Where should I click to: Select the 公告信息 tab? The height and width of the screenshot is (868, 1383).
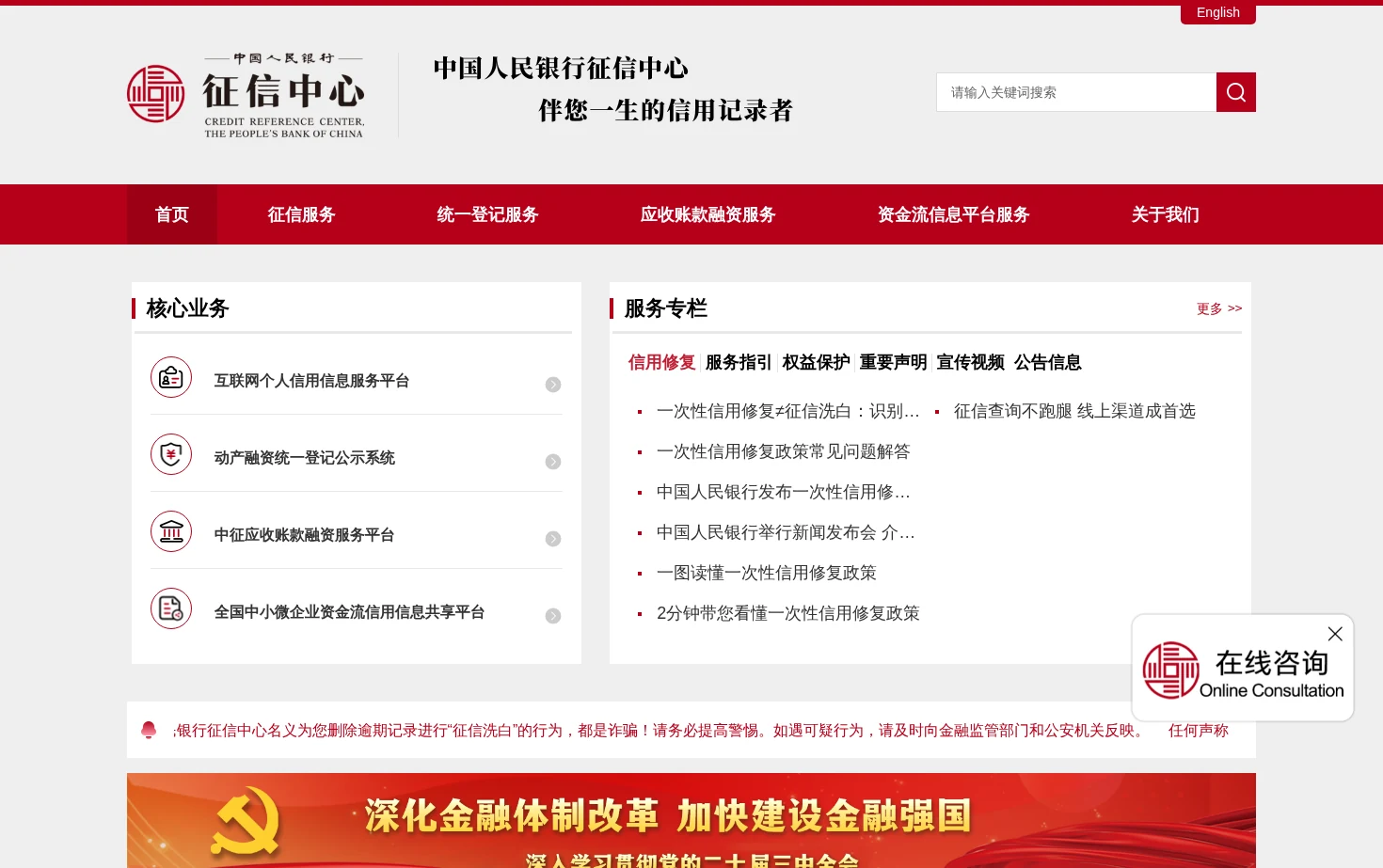pos(1048,362)
